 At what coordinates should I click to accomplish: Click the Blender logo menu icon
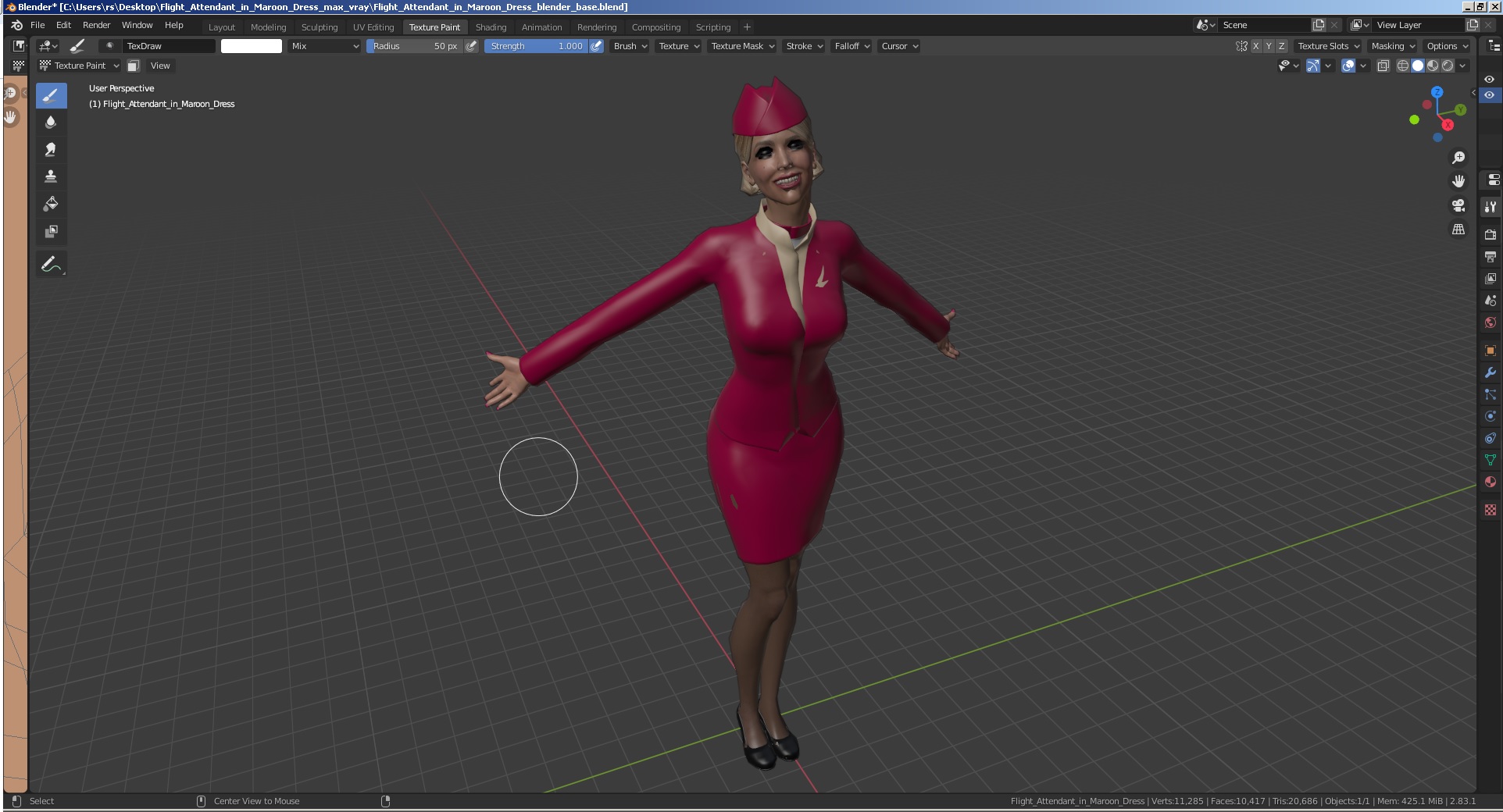tap(17, 25)
